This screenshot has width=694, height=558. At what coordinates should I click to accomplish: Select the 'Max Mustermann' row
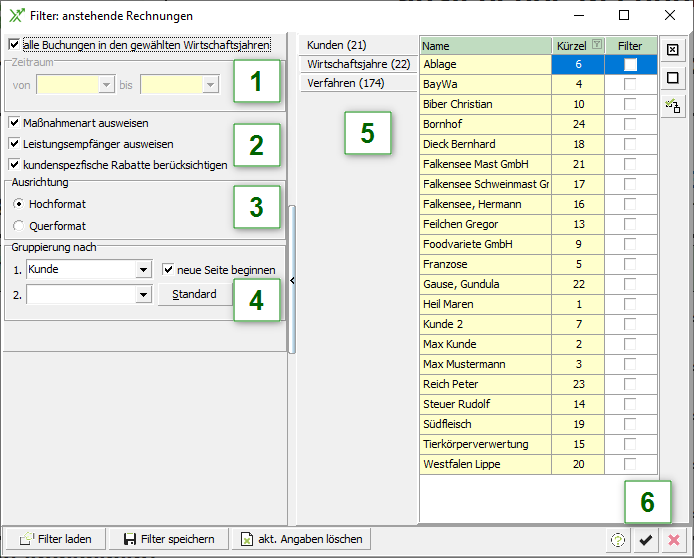[485, 364]
